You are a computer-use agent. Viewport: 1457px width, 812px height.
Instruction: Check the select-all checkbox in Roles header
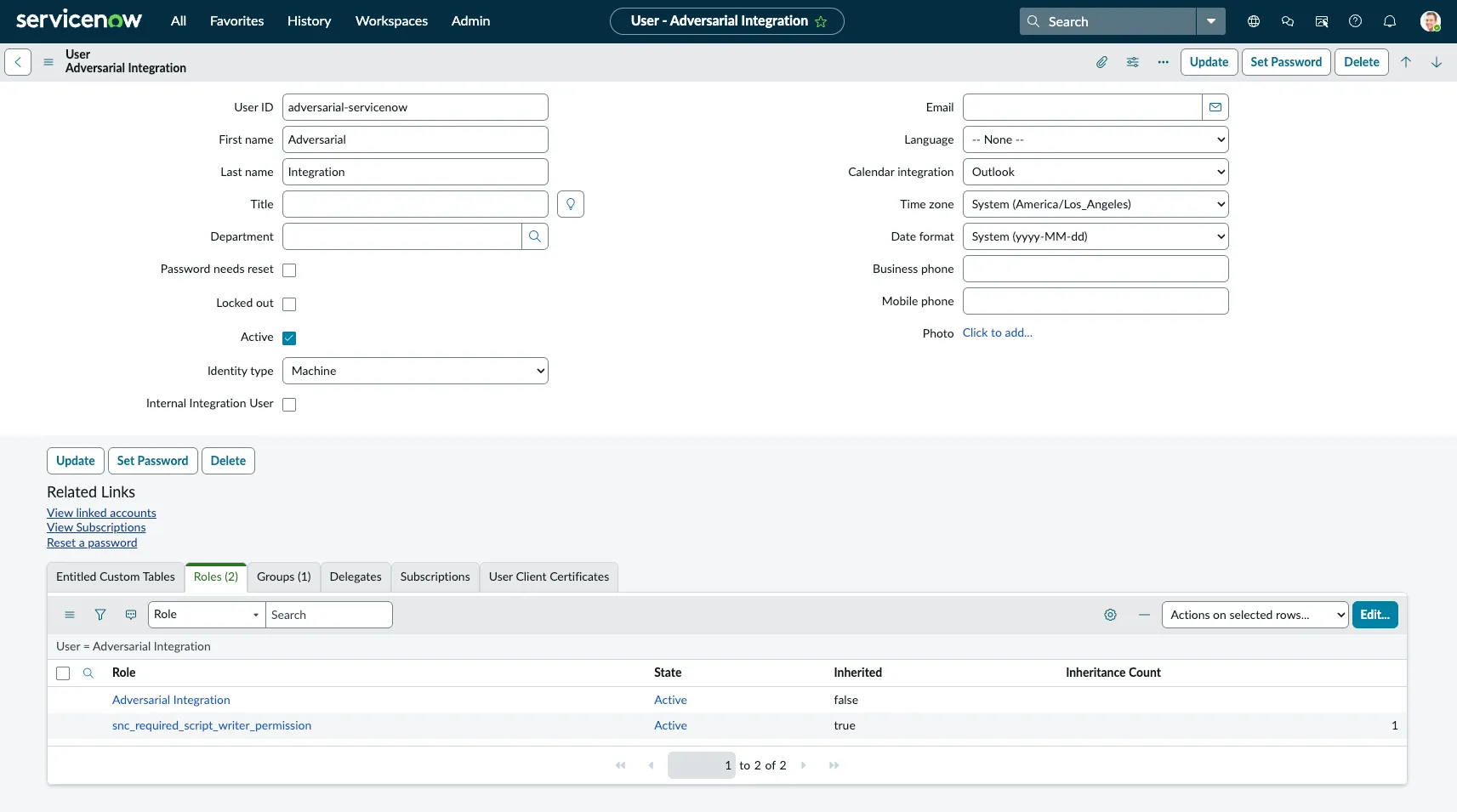tap(63, 673)
